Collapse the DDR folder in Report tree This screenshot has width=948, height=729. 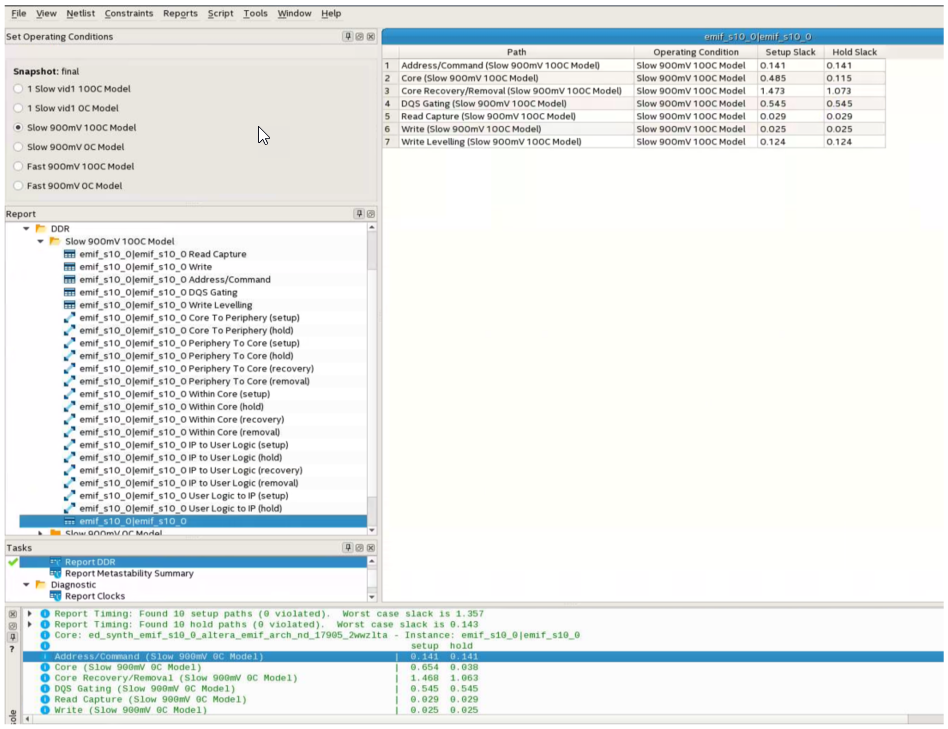pos(27,229)
